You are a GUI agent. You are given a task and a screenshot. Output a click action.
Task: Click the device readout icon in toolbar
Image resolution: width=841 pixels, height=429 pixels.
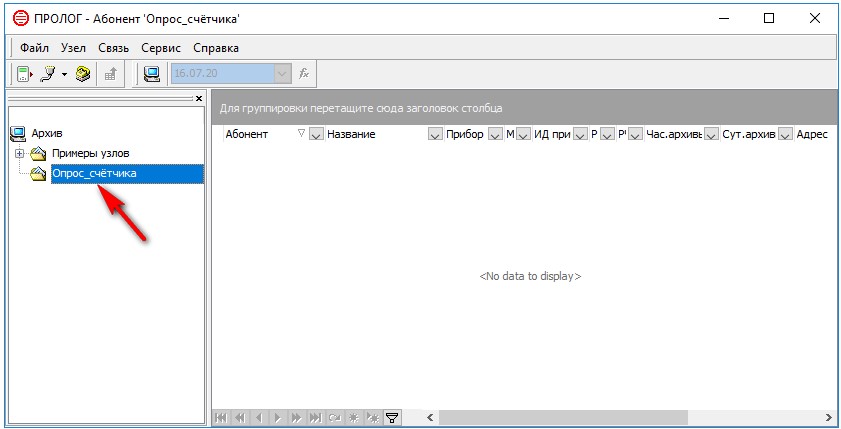(x=23, y=73)
